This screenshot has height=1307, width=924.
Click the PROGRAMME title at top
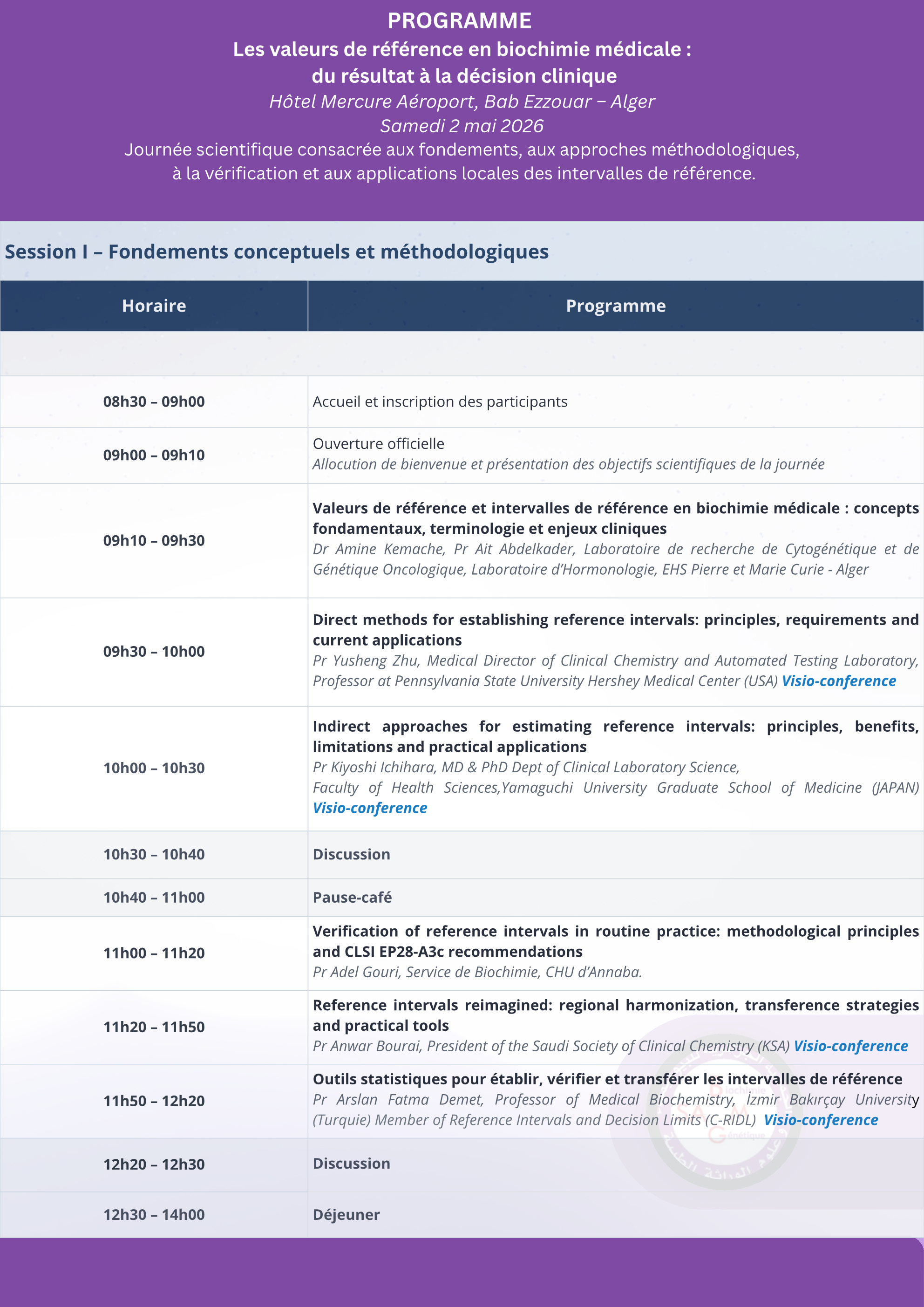point(459,21)
